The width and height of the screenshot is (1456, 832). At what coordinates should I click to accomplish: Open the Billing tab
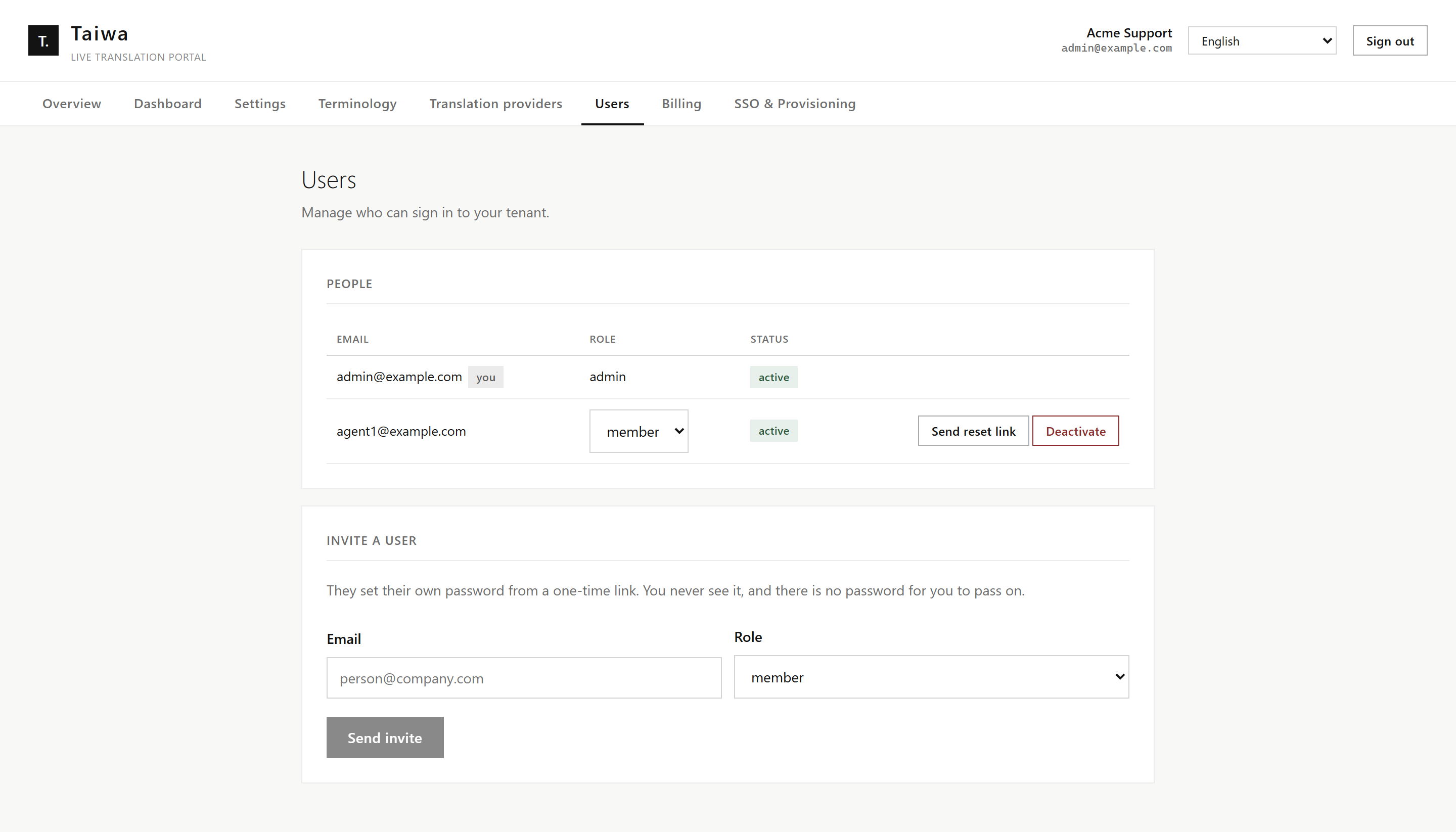(681, 104)
